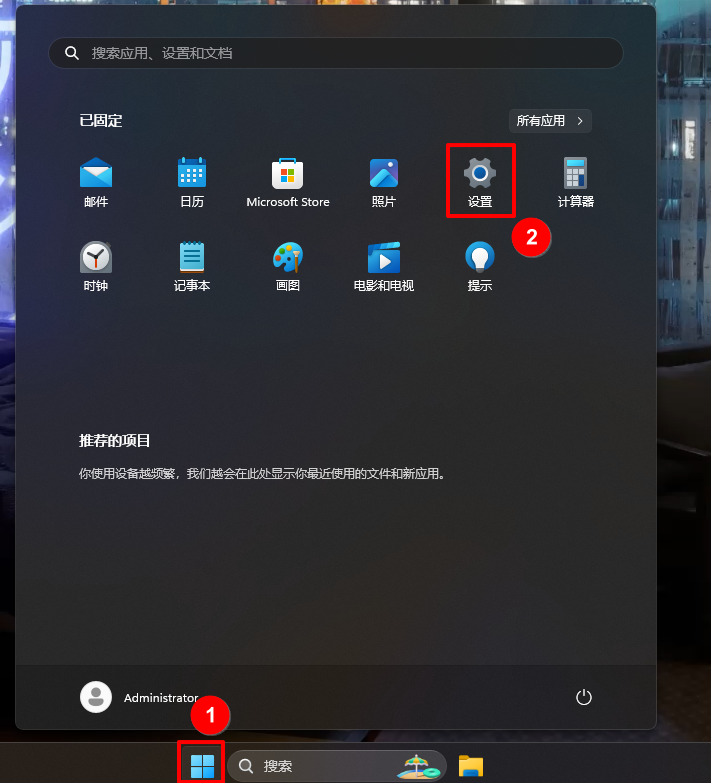Launch the 画图 Paint app
Screen dimensions: 711x783
tap(288, 266)
